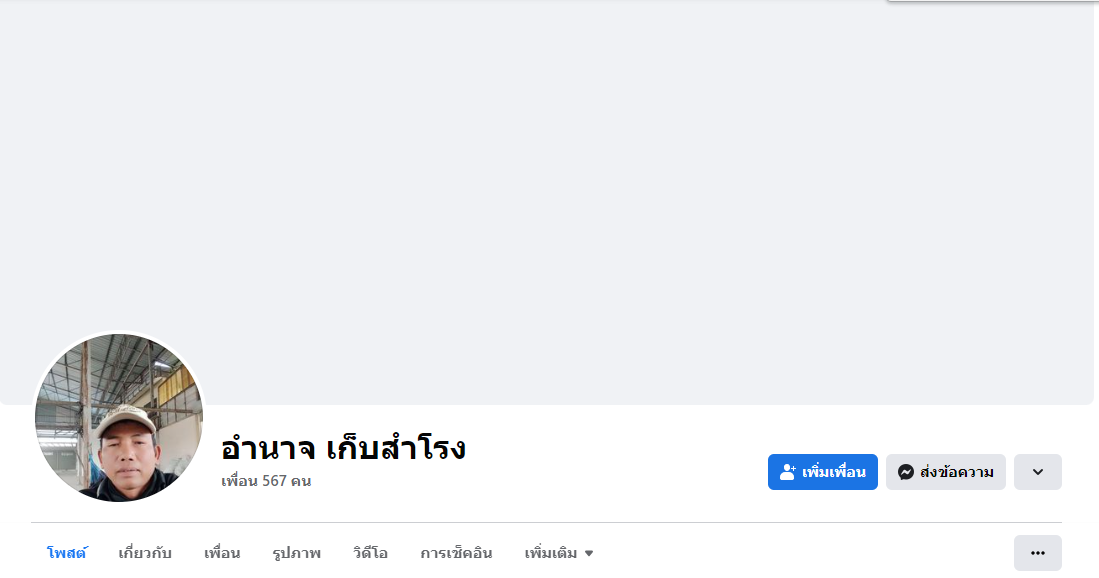1099x578 pixels.
Task: Go to the เพื่อน tab
Action: tap(222, 553)
